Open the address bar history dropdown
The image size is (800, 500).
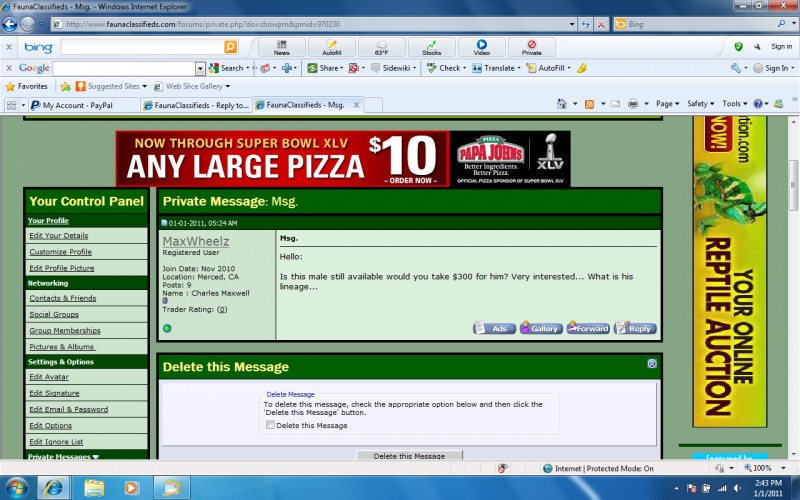[572, 24]
